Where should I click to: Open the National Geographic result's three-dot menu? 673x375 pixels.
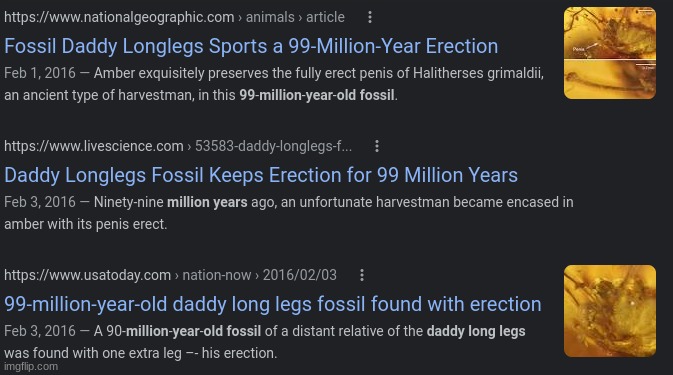(370, 17)
